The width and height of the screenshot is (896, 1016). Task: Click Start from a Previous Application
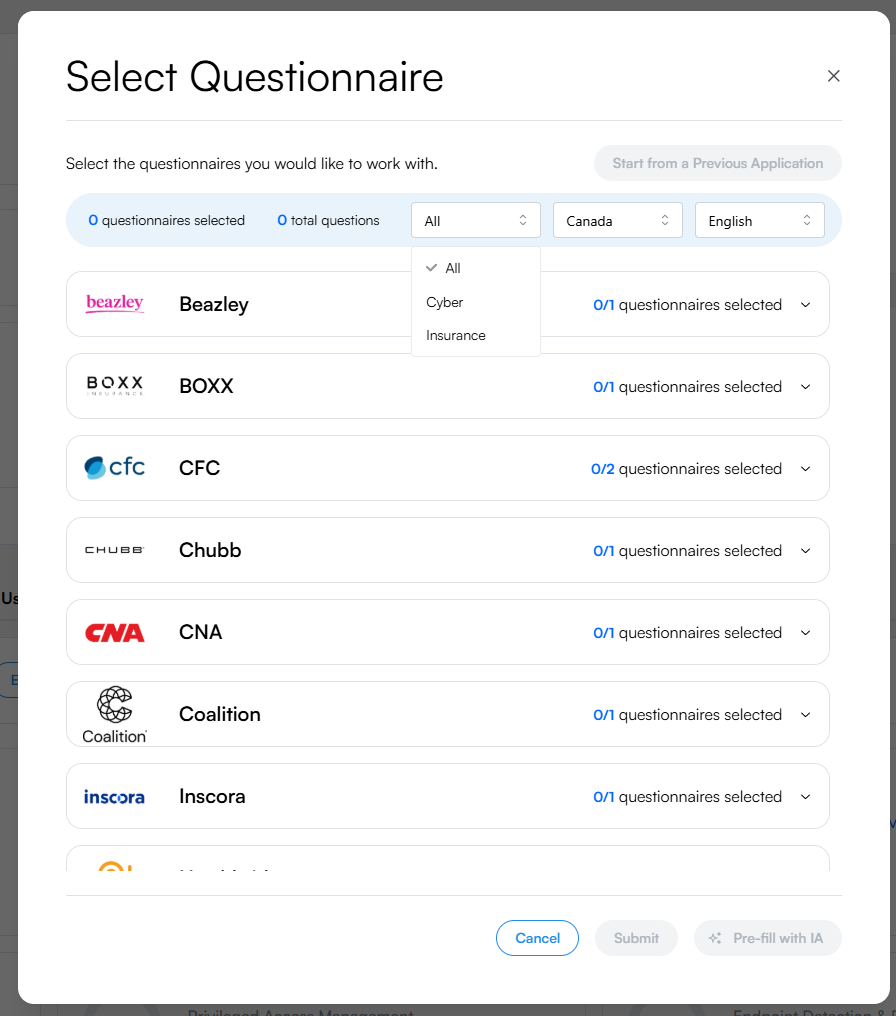[717, 163]
